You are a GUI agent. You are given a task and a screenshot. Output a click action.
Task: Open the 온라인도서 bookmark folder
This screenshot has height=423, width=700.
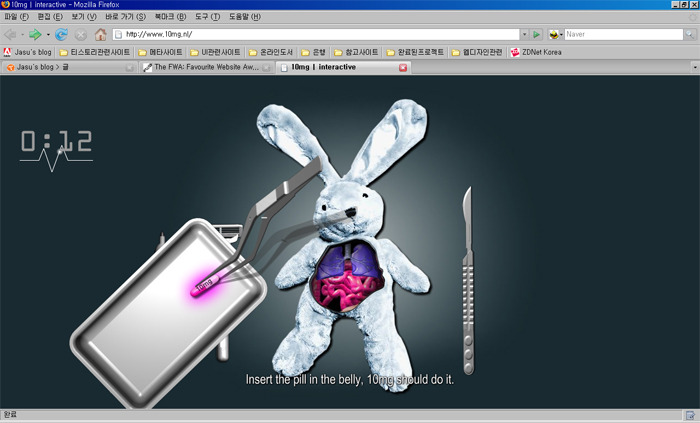coord(271,52)
